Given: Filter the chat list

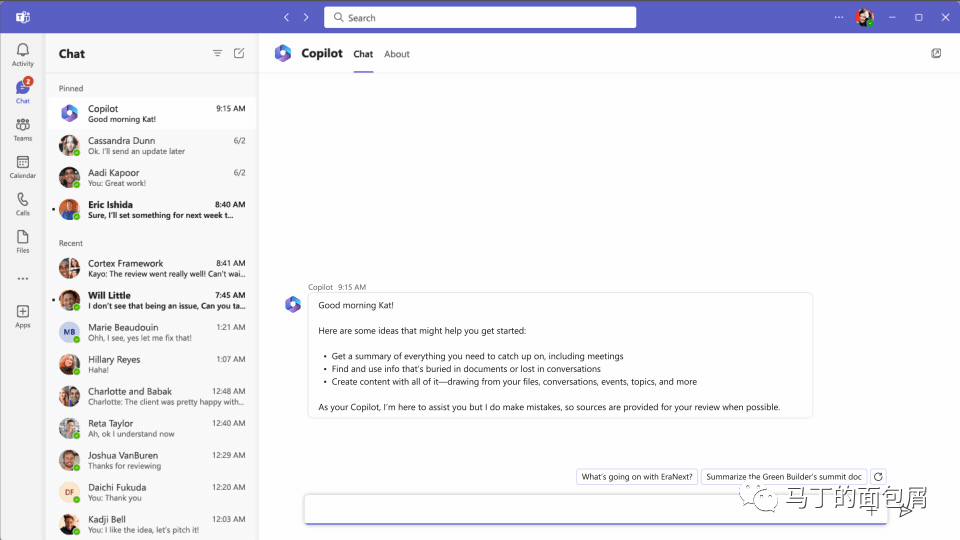Looking at the screenshot, I should point(217,53).
